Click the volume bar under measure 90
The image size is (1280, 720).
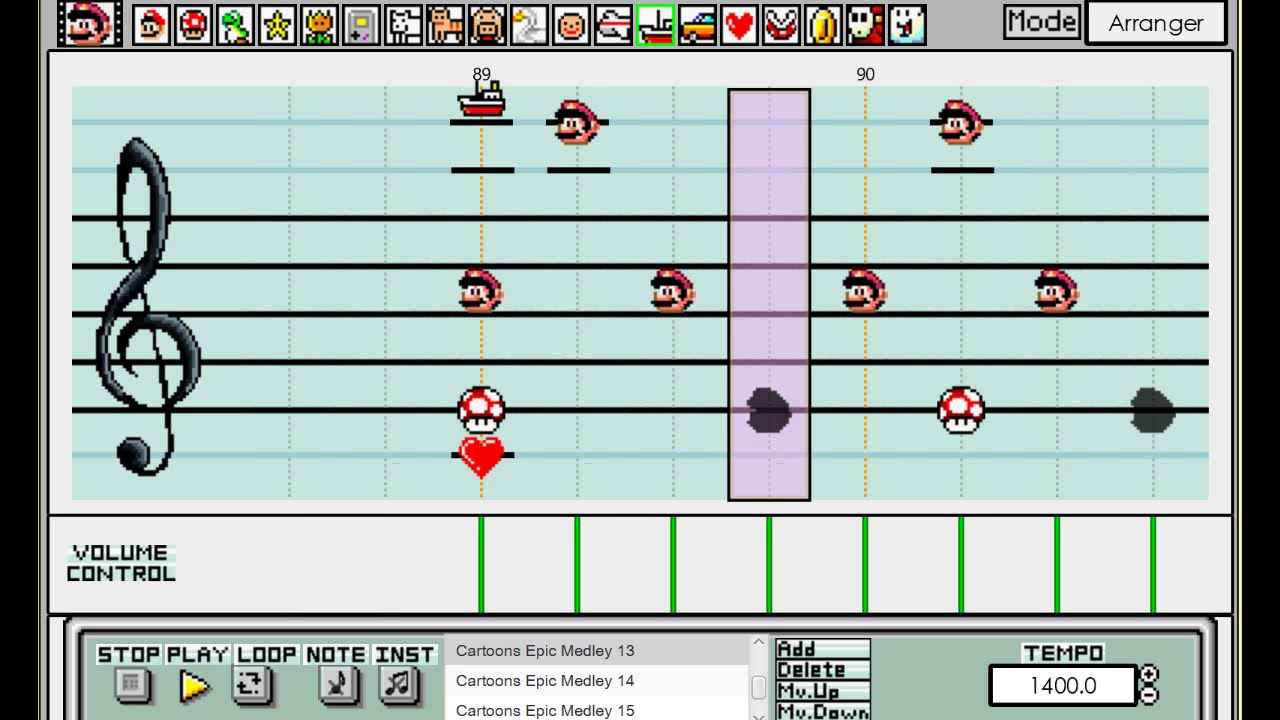(865, 565)
